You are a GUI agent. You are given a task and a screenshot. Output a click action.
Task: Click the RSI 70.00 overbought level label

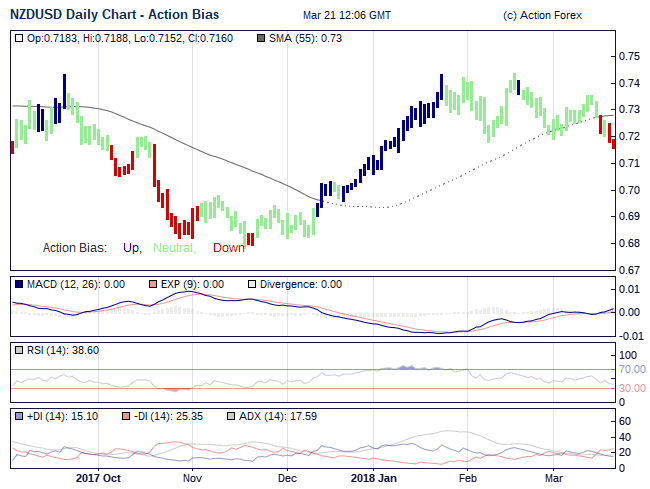point(632,369)
